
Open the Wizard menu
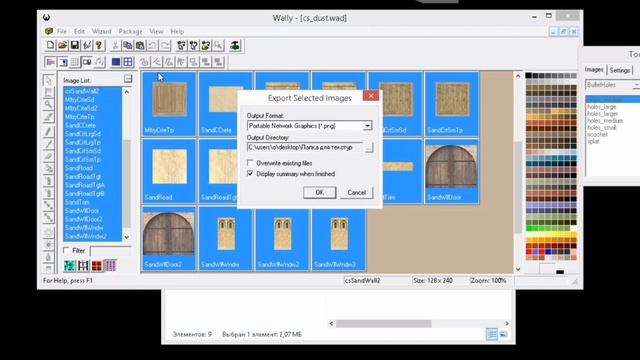(x=102, y=31)
